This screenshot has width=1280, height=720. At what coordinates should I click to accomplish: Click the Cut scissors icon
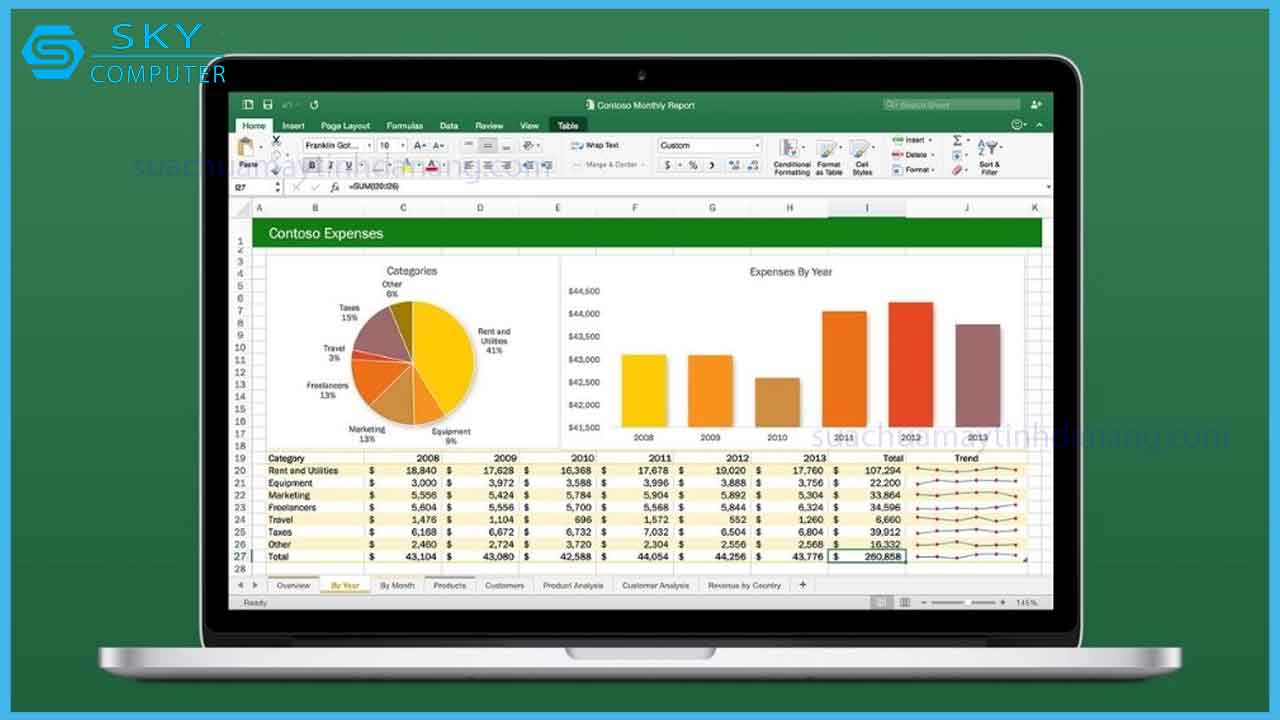click(x=276, y=139)
